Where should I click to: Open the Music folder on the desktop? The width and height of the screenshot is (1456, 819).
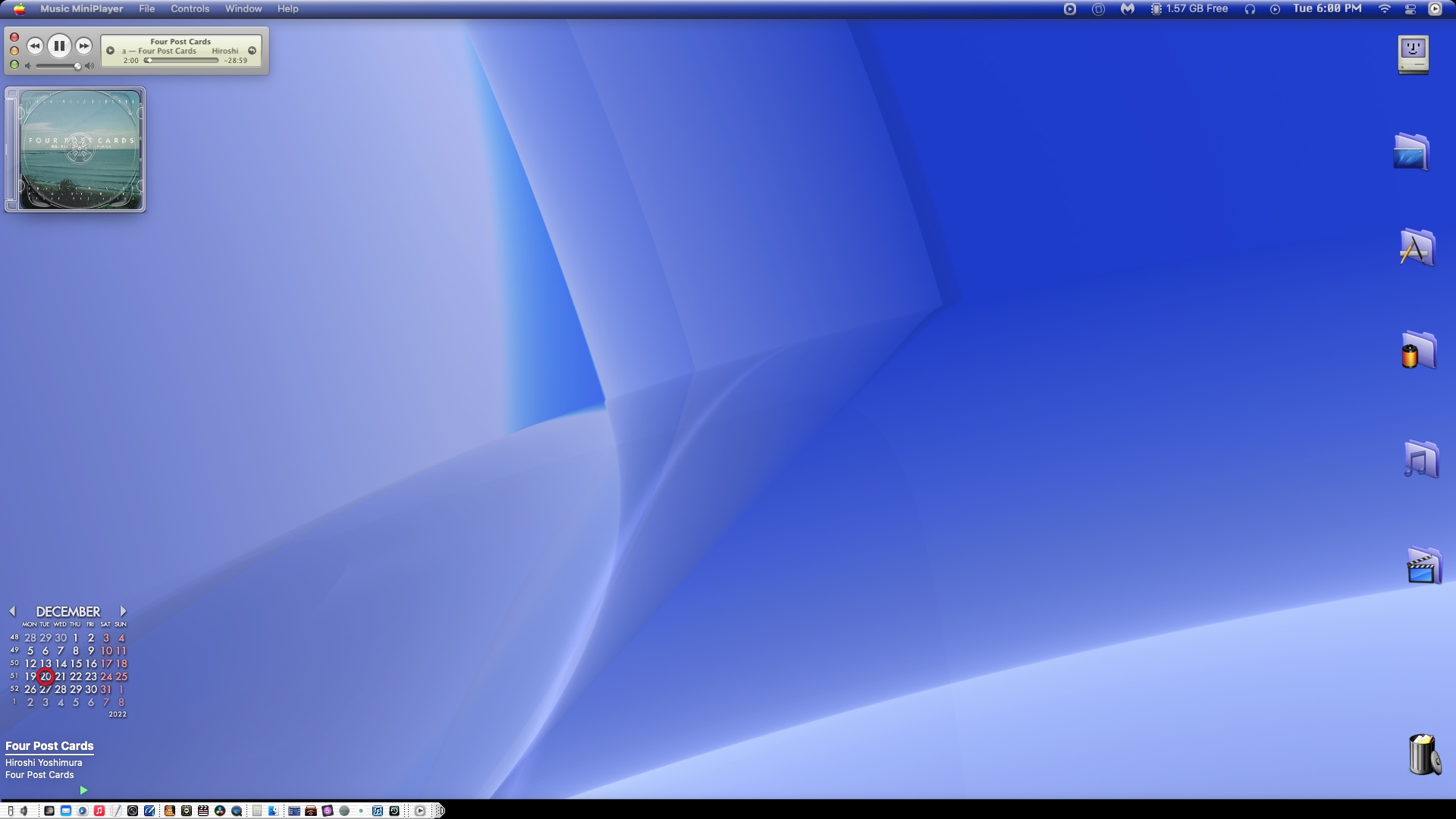pos(1420,460)
